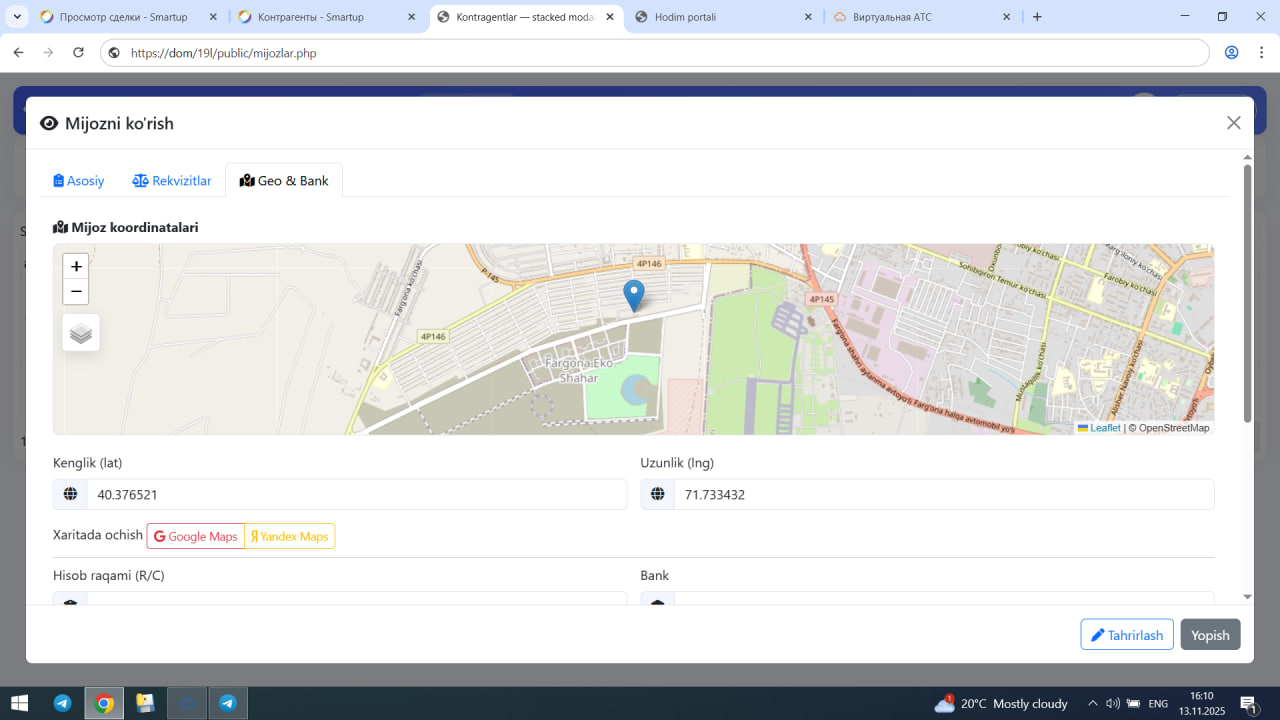Open location in Yandex Maps
The image size is (1280, 720).
(x=290, y=536)
